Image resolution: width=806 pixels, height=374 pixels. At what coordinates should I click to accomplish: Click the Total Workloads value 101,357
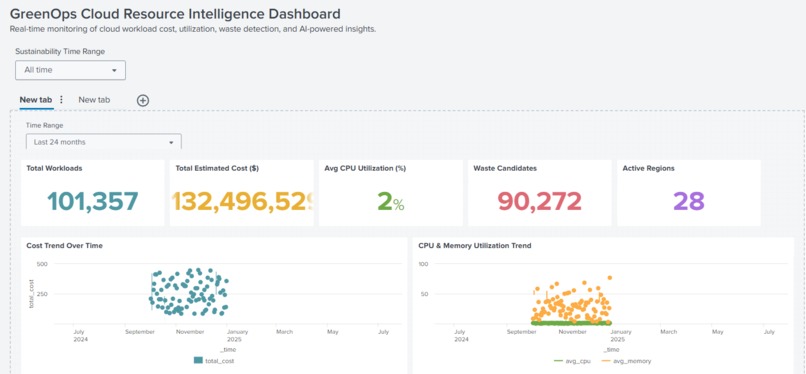(x=93, y=201)
